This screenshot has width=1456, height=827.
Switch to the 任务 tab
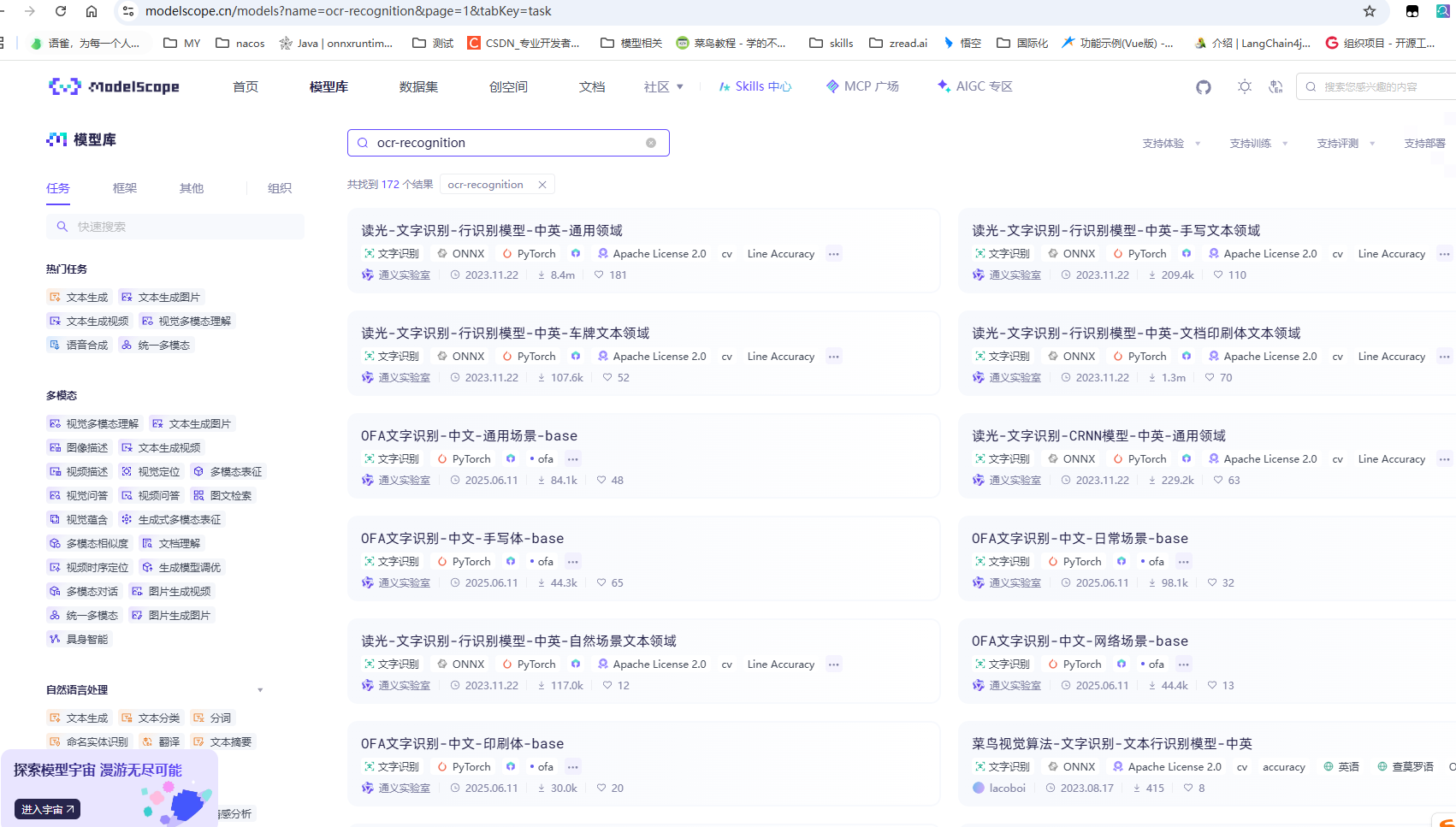point(58,188)
